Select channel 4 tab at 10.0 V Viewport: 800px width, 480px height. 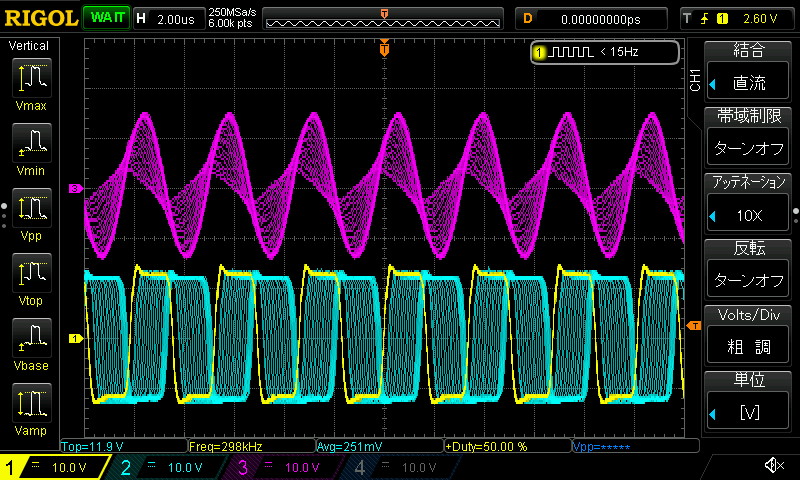(x=403, y=467)
